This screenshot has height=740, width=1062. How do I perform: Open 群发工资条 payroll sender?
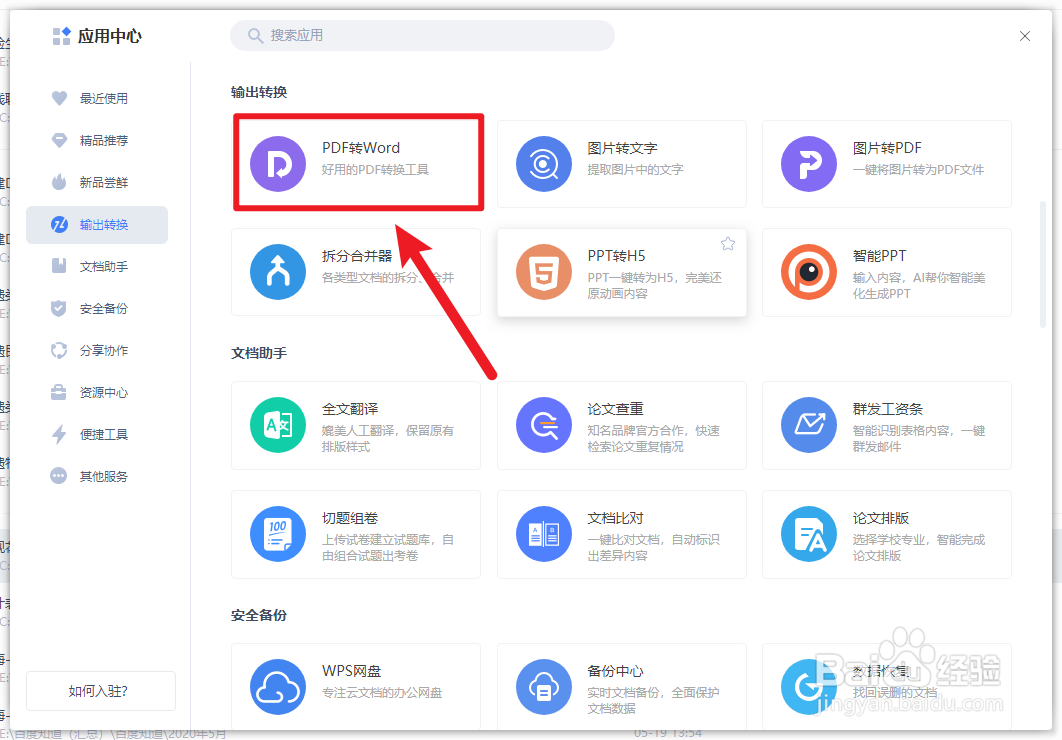886,425
